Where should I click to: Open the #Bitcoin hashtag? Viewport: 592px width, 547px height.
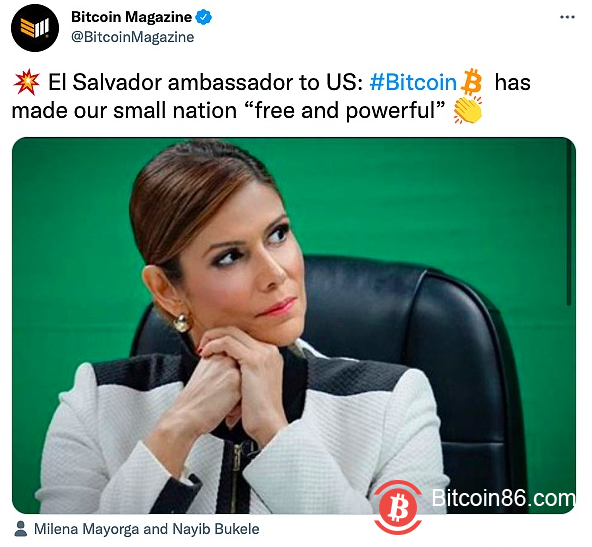(413, 82)
